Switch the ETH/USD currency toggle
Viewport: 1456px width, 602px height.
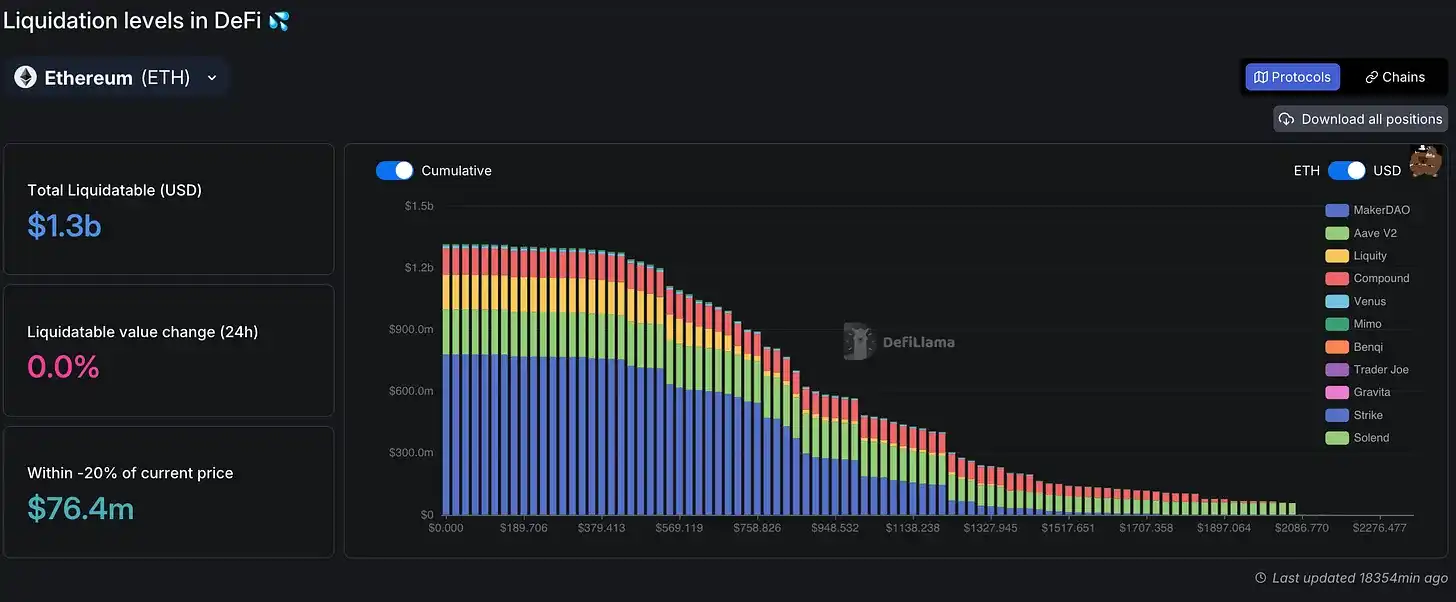pyautogui.click(x=1346, y=171)
